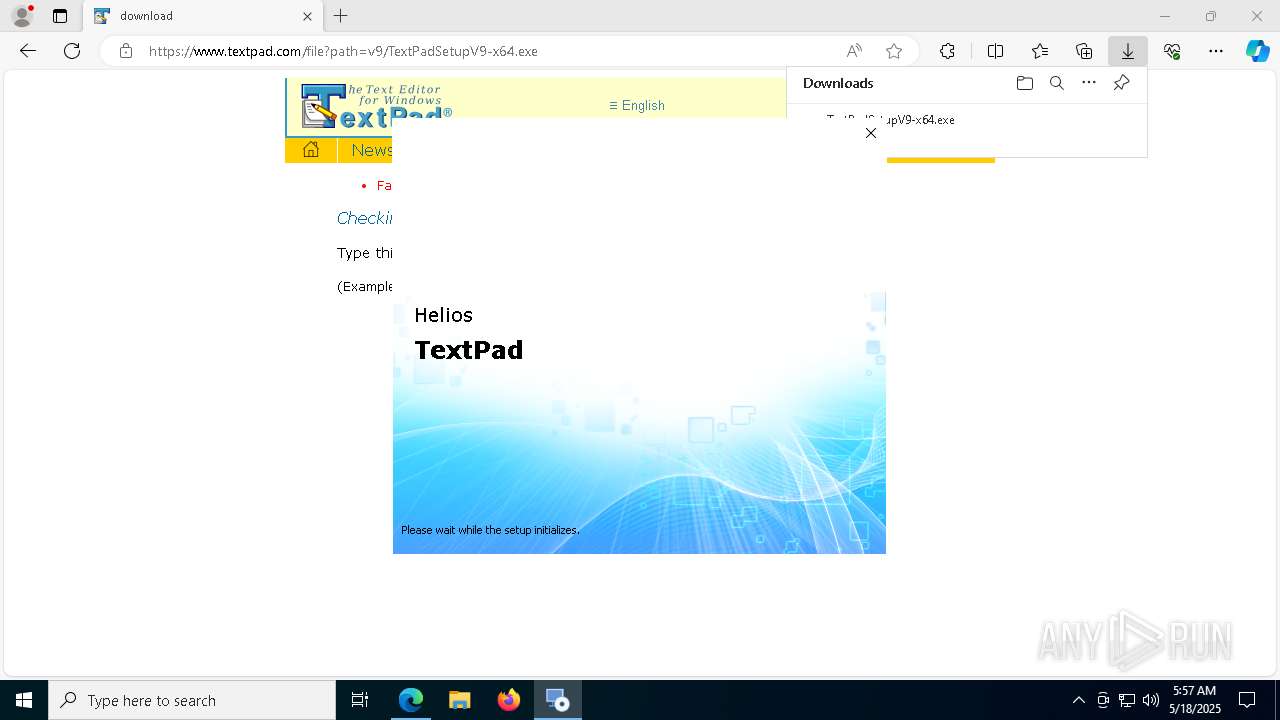Click the address bar URL
The image size is (1280, 720).
tap(343, 51)
